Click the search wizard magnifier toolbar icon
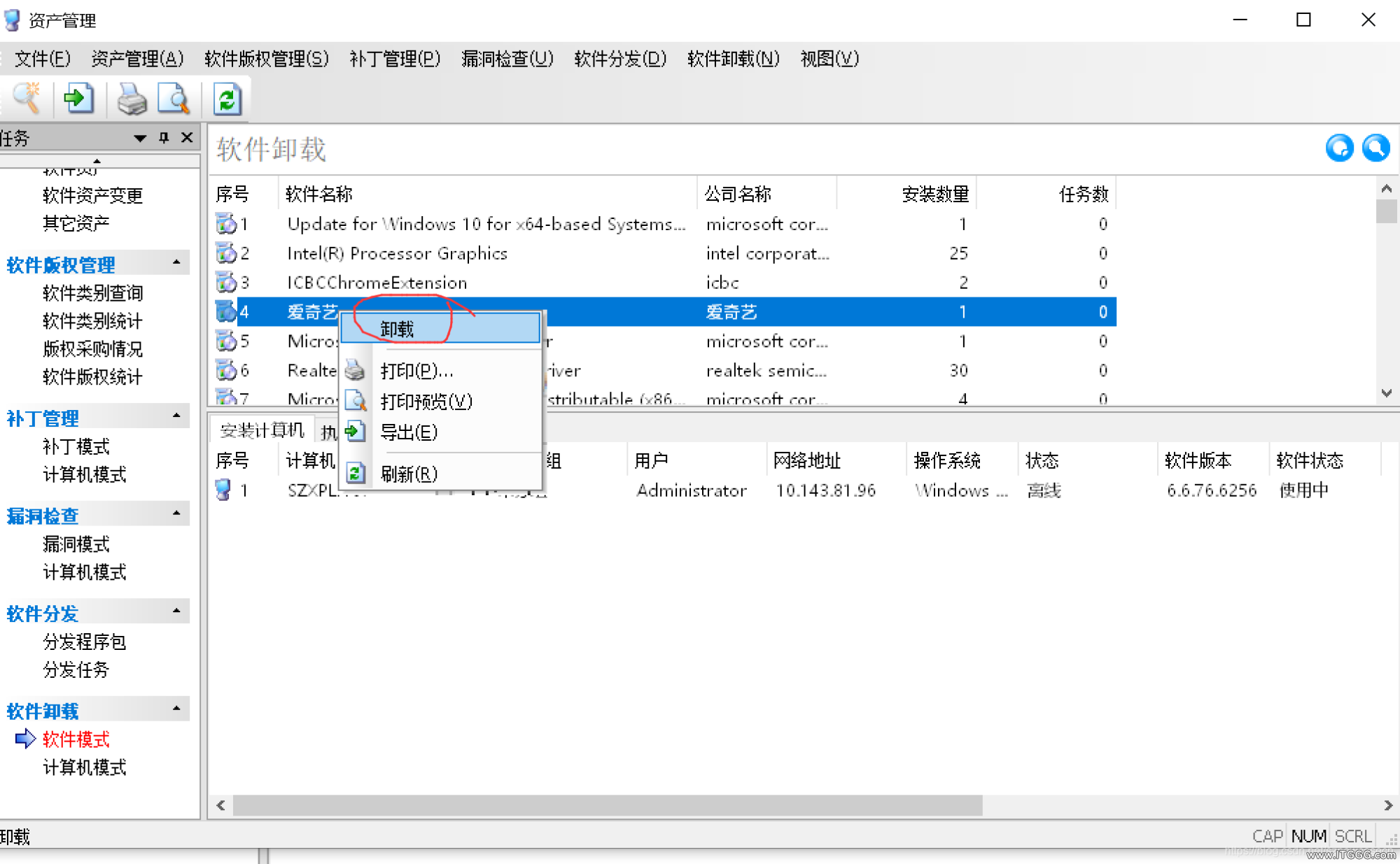 pos(27,99)
